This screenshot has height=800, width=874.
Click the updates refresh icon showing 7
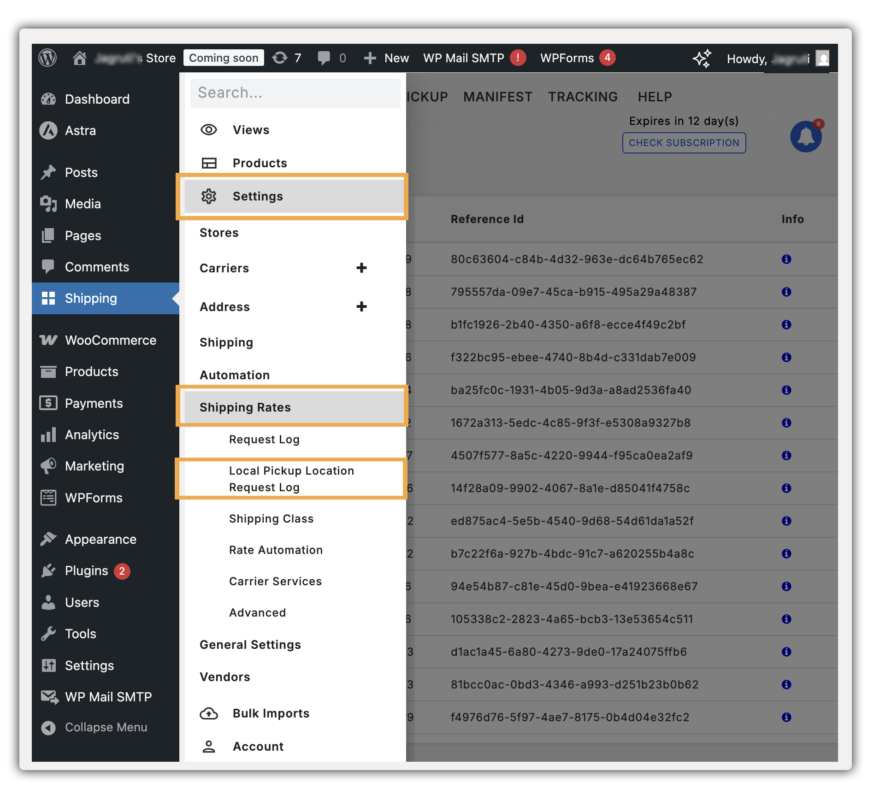point(280,58)
